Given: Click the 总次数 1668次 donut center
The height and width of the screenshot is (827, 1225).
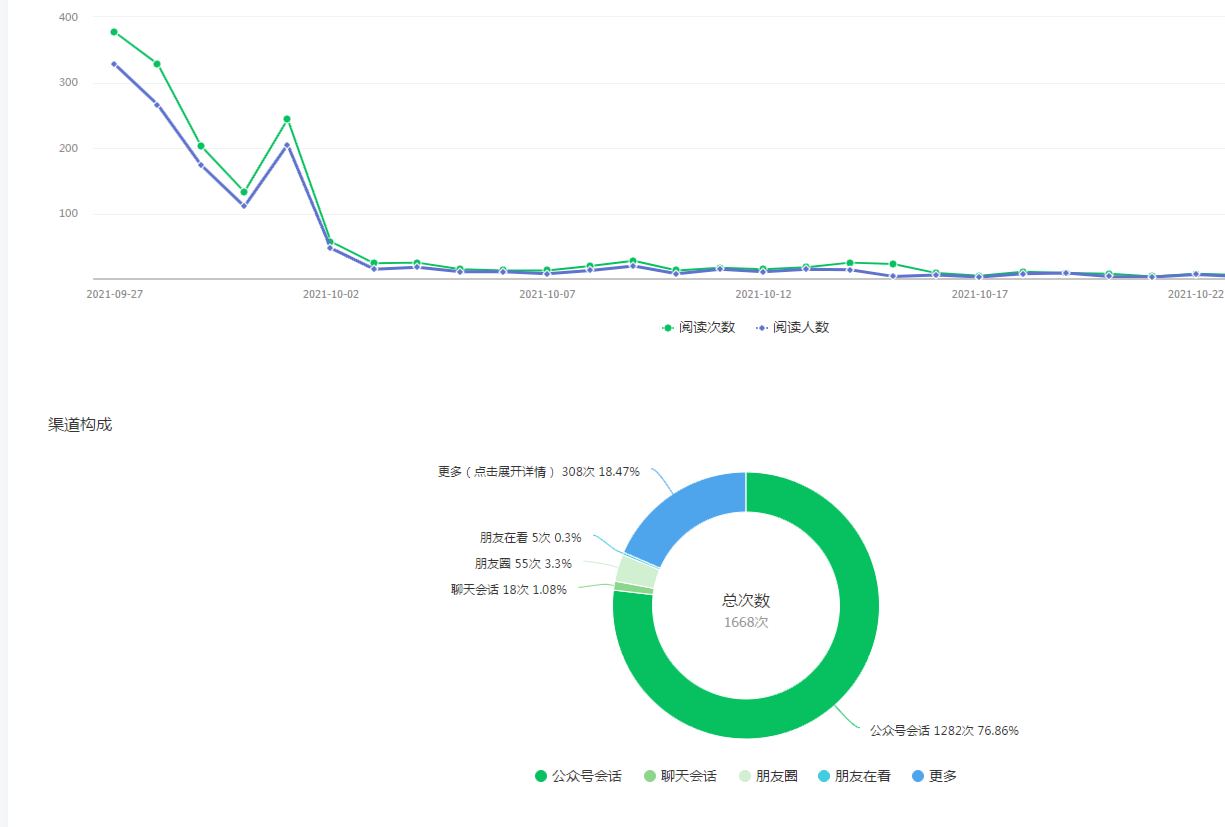Looking at the screenshot, I should coord(746,610).
